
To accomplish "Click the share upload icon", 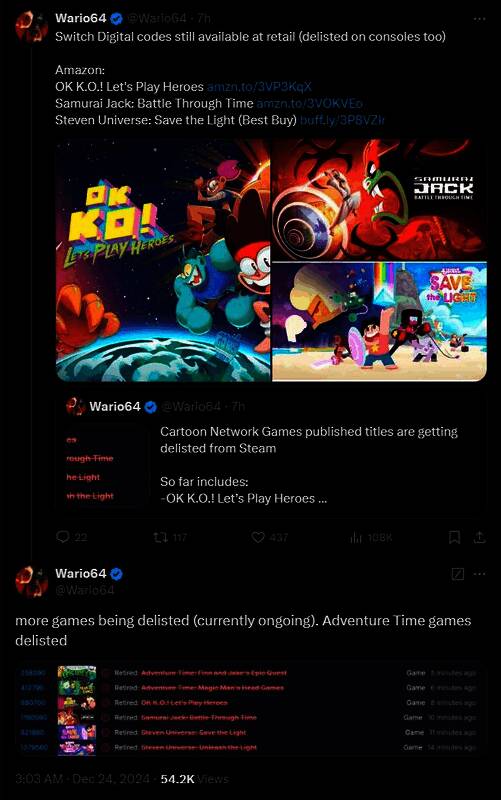I will [x=479, y=537].
